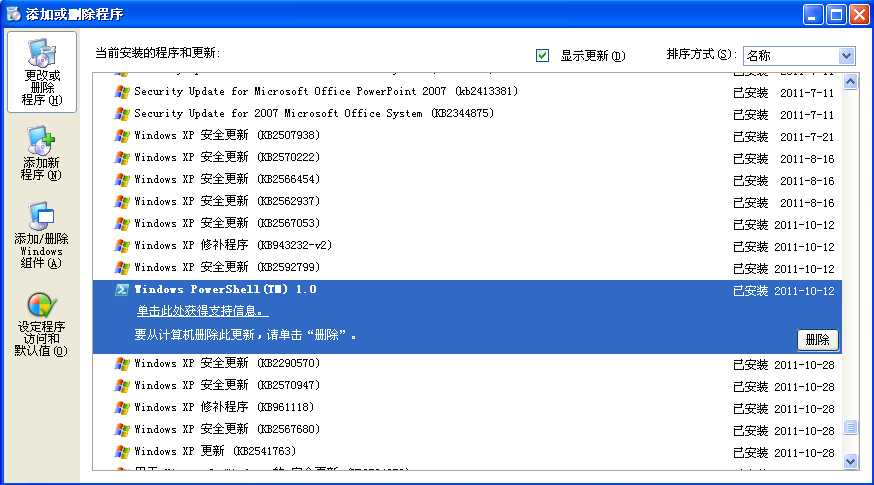Click the program list scrollbar thumb

click(x=850, y=427)
